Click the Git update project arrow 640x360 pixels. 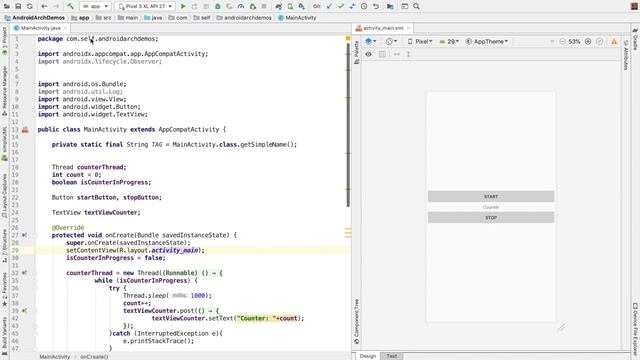pos(329,7)
